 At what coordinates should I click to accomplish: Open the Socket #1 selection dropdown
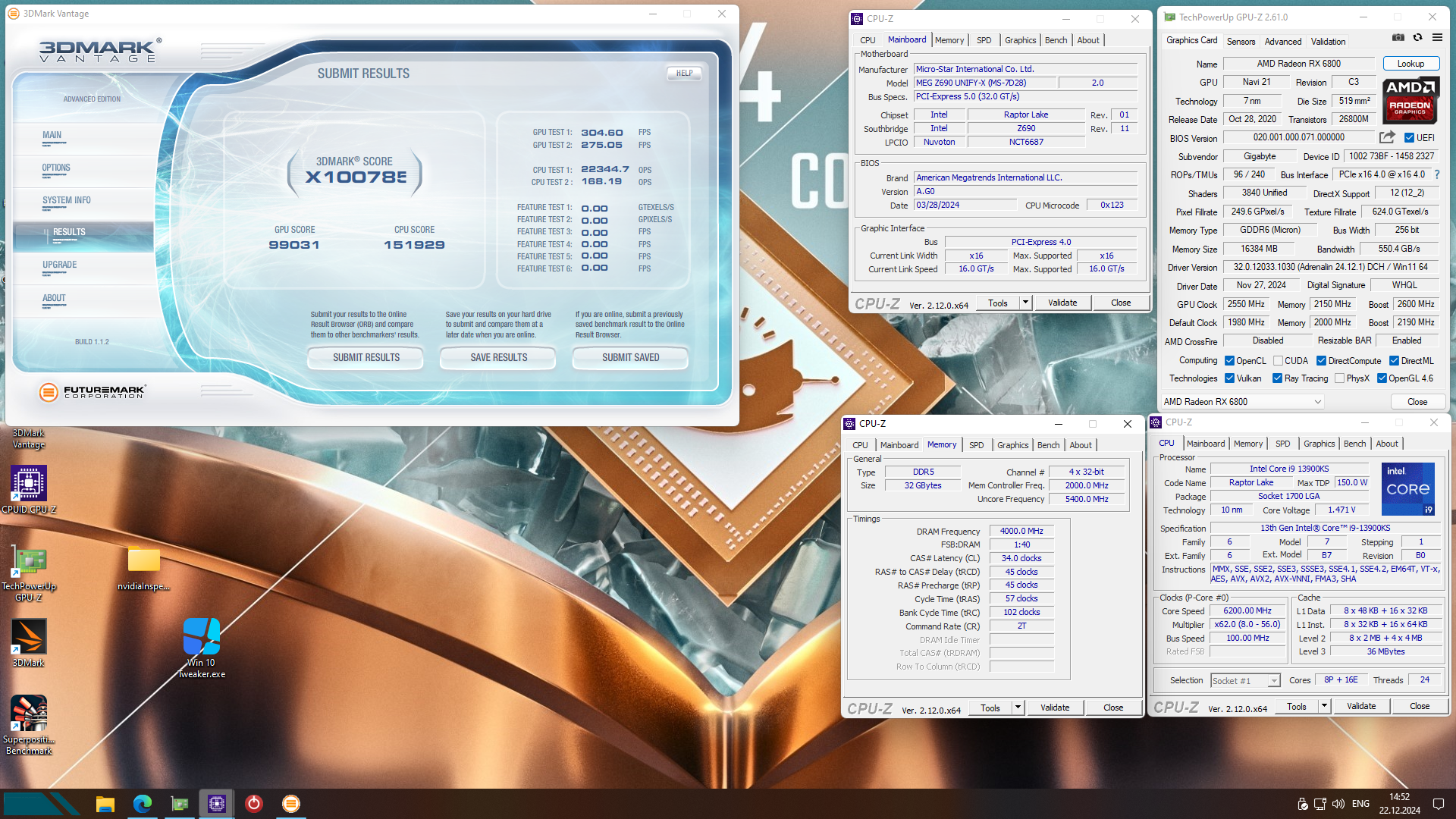coord(1245,681)
